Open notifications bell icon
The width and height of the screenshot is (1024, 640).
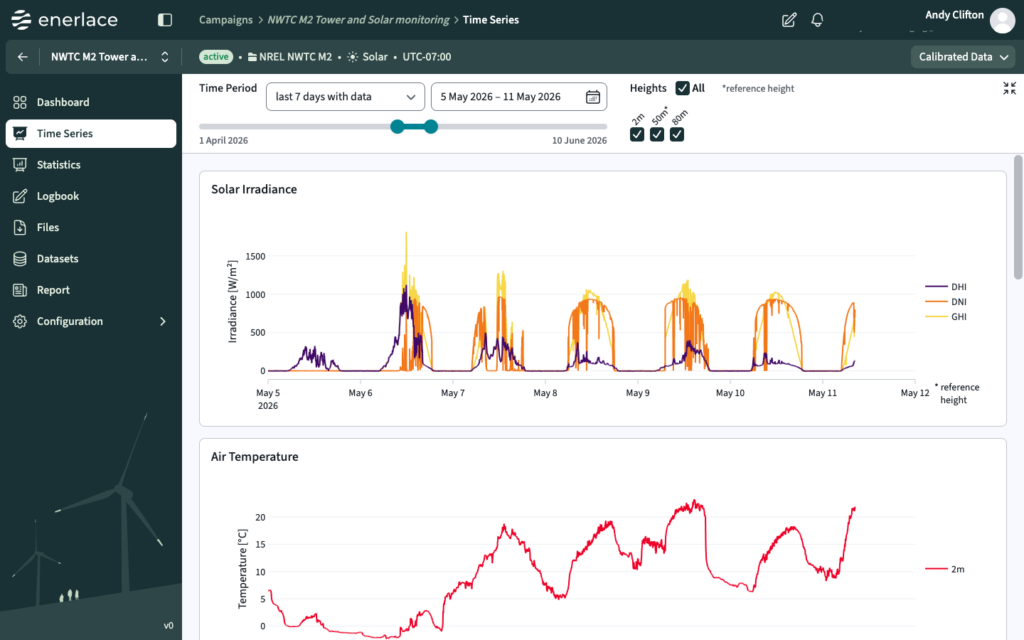point(817,20)
